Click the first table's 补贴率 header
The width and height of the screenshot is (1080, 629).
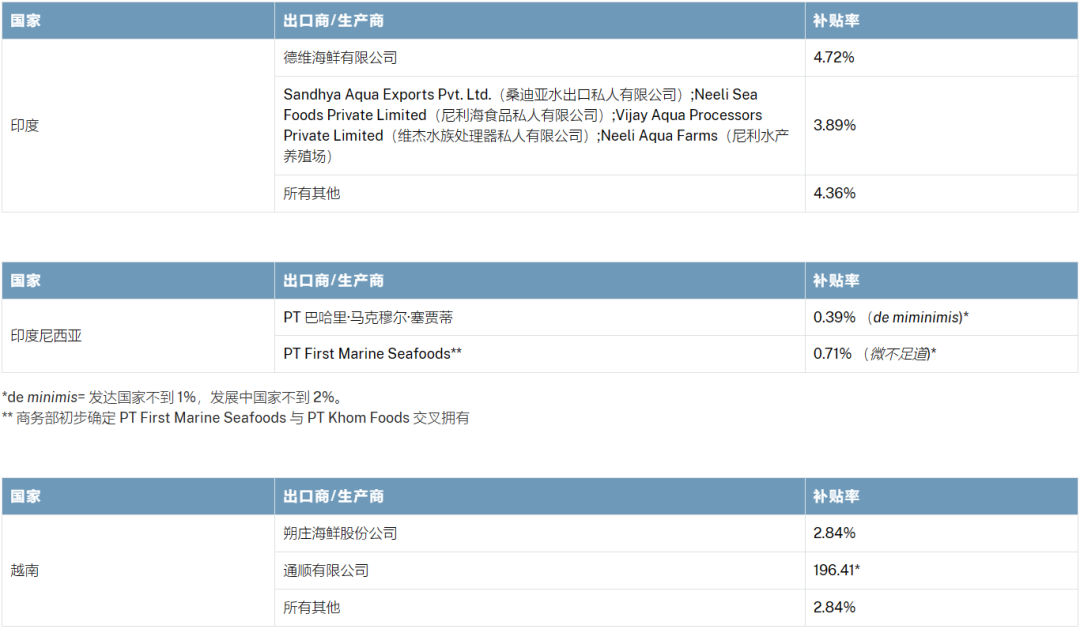(x=836, y=19)
